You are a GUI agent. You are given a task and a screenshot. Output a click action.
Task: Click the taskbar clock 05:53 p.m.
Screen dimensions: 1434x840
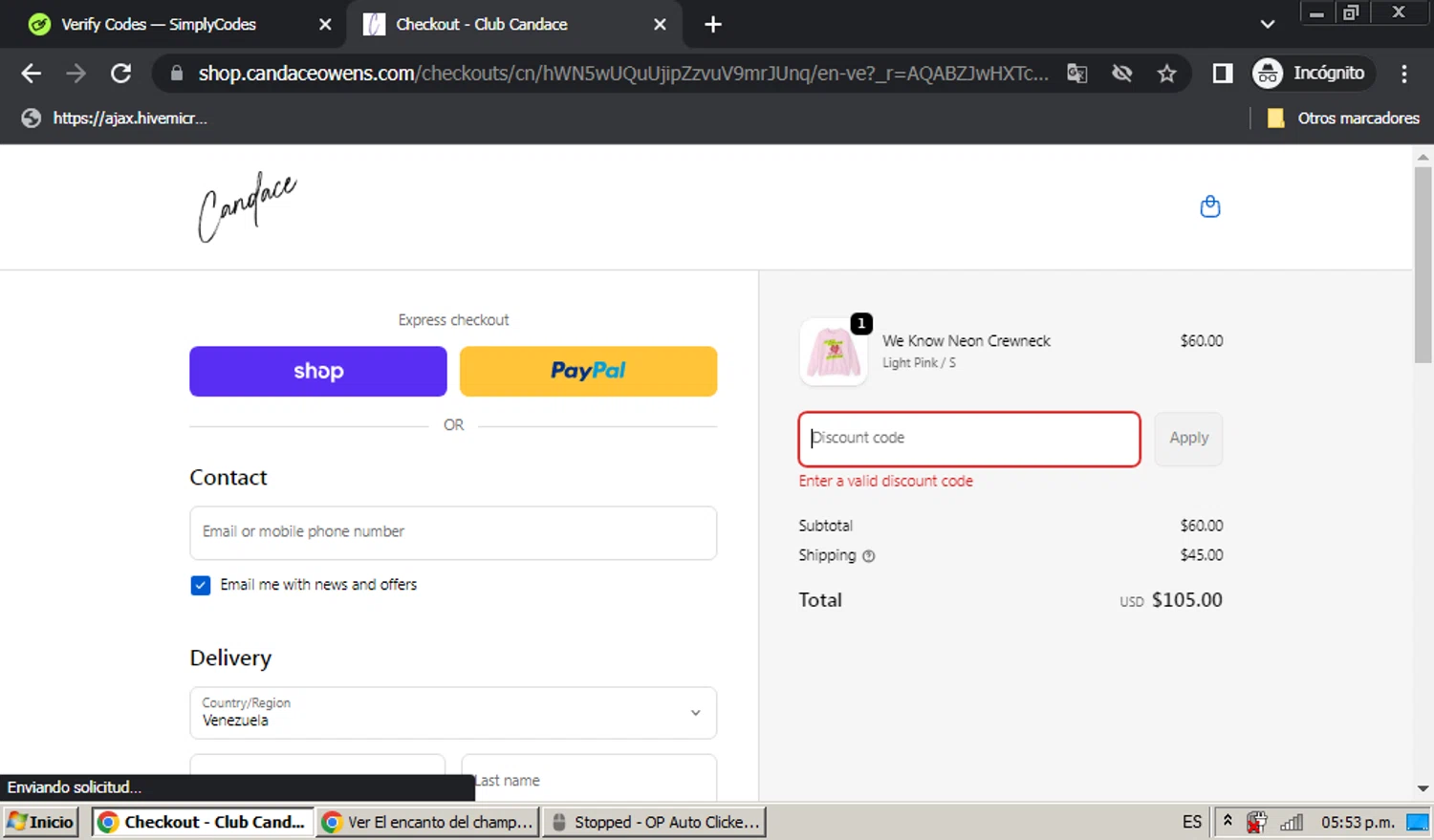(x=1358, y=822)
